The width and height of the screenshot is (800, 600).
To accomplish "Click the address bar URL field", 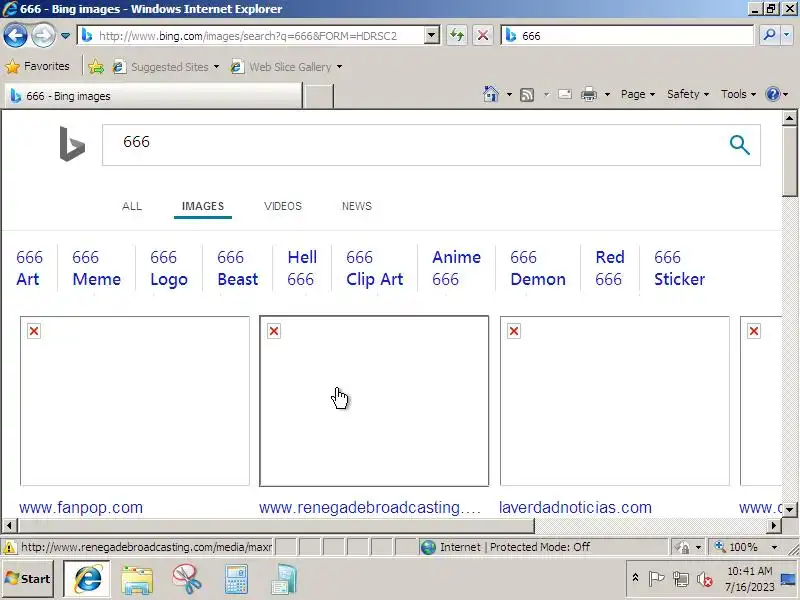I will [x=252, y=36].
